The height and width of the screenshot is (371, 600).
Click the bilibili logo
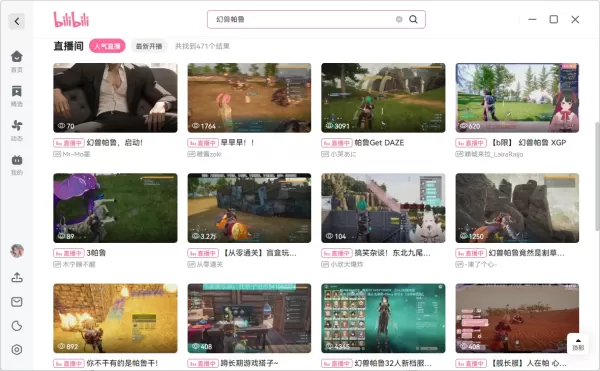click(x=71, y=20)
